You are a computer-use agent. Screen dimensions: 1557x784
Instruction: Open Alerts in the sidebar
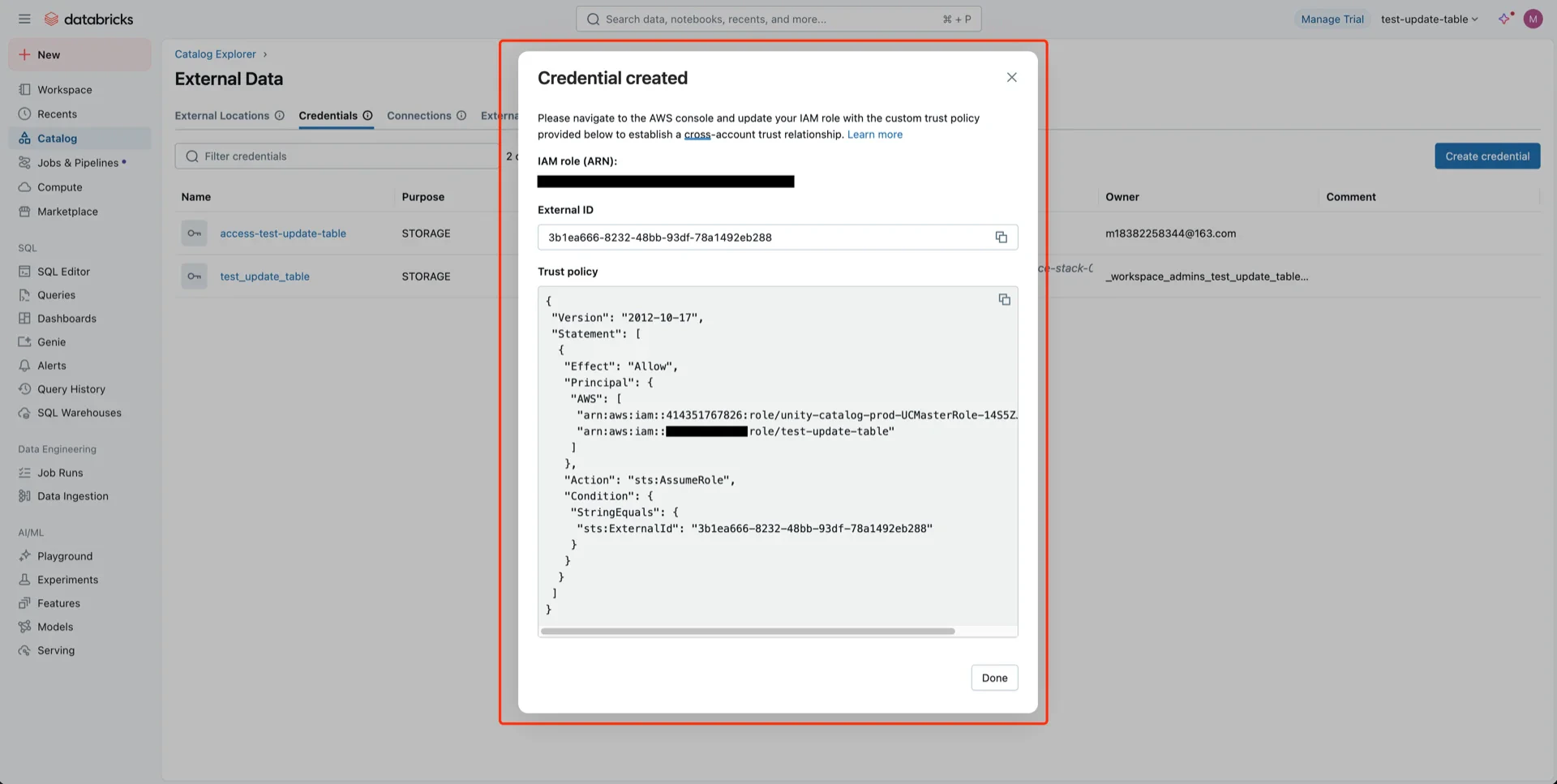[x=79, y=366]
